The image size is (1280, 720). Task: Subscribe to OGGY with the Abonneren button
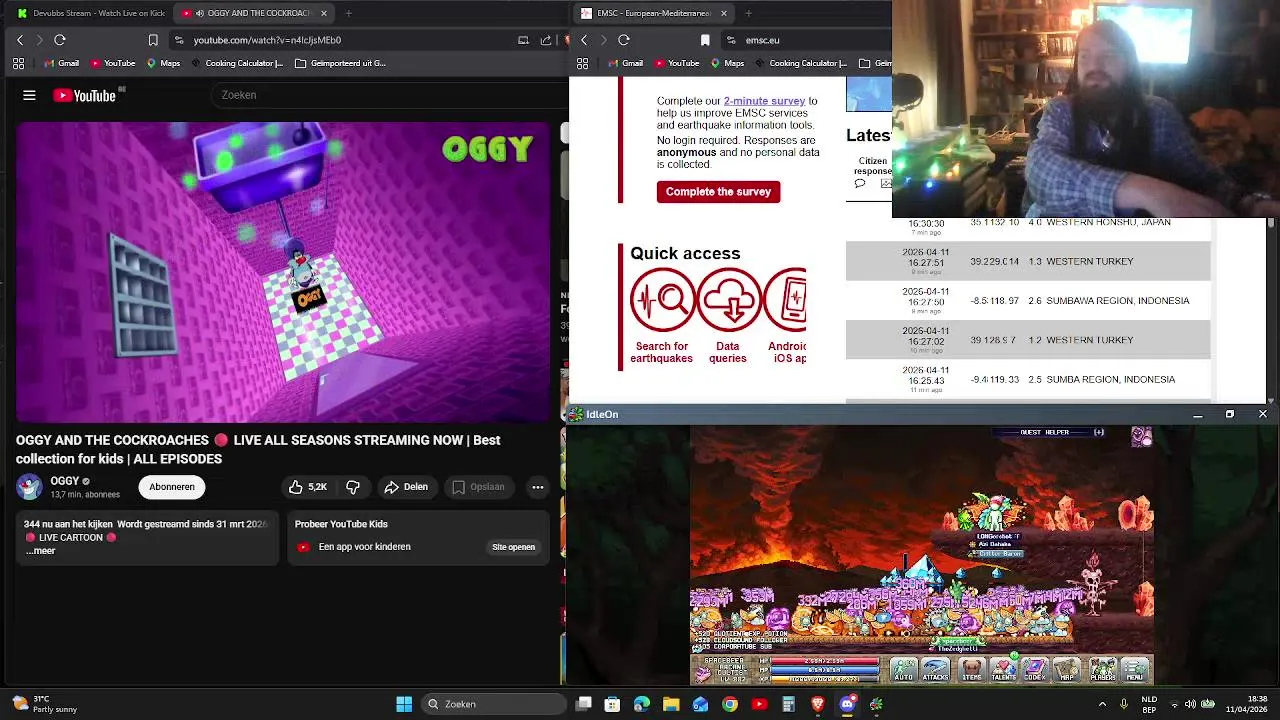[172, 487]
